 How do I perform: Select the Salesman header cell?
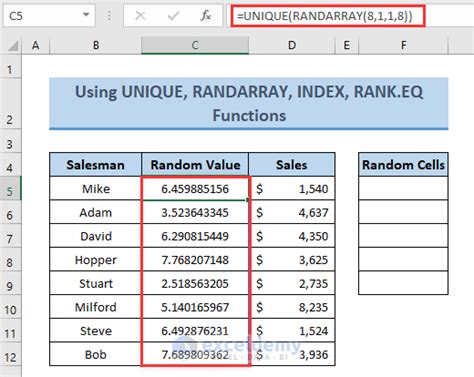pyautogui.click(x=95, y=165)
